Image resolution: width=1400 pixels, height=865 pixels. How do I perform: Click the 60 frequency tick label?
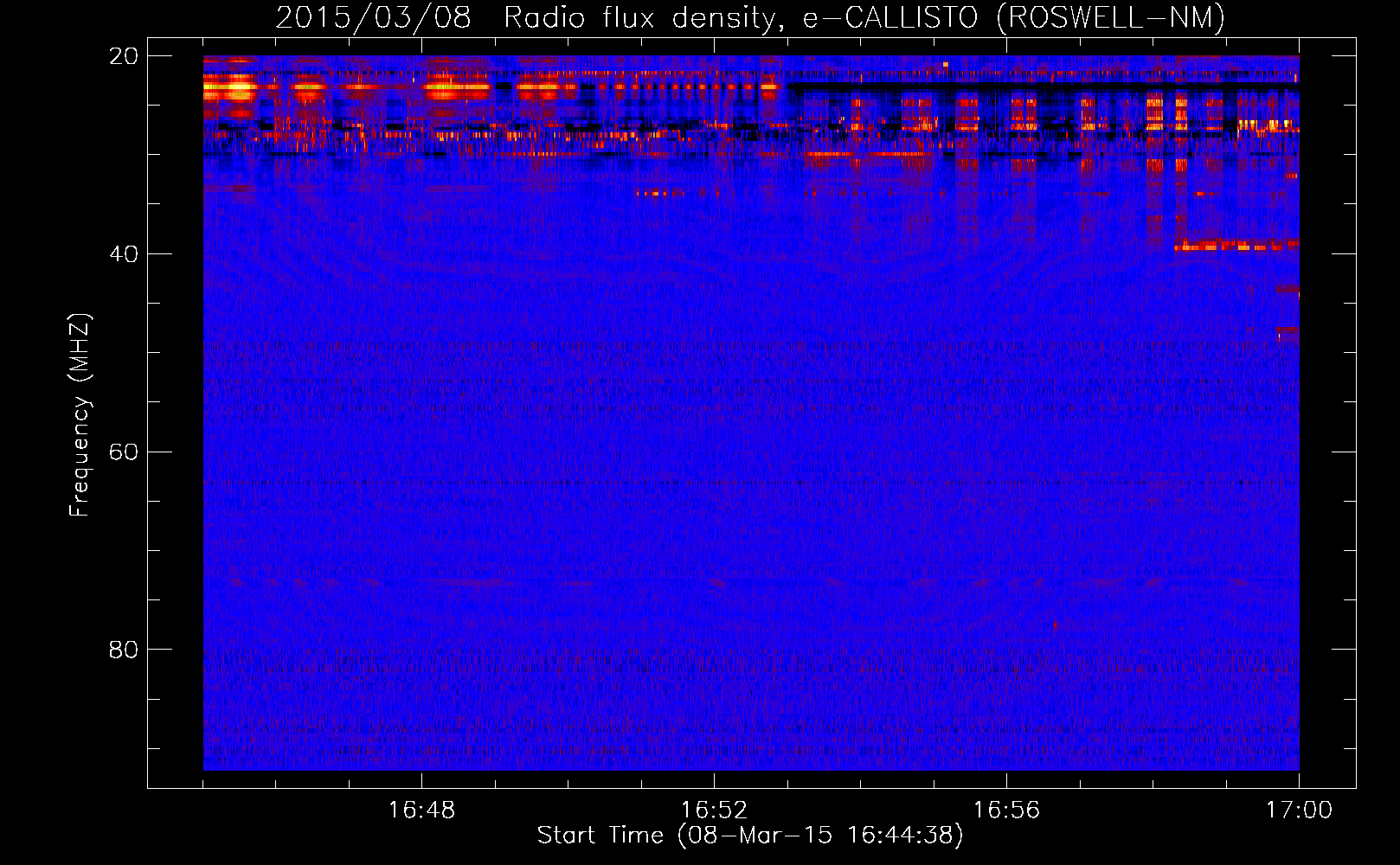coord(123,452)
